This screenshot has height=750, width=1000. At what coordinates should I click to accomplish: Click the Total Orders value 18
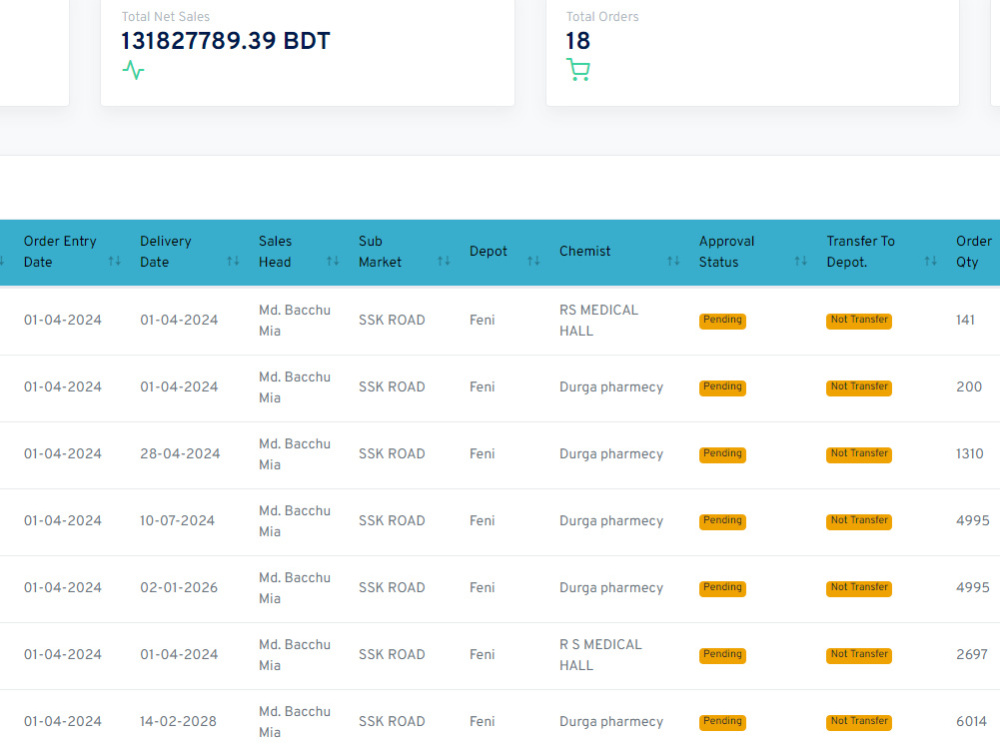(x=578, y=41)
